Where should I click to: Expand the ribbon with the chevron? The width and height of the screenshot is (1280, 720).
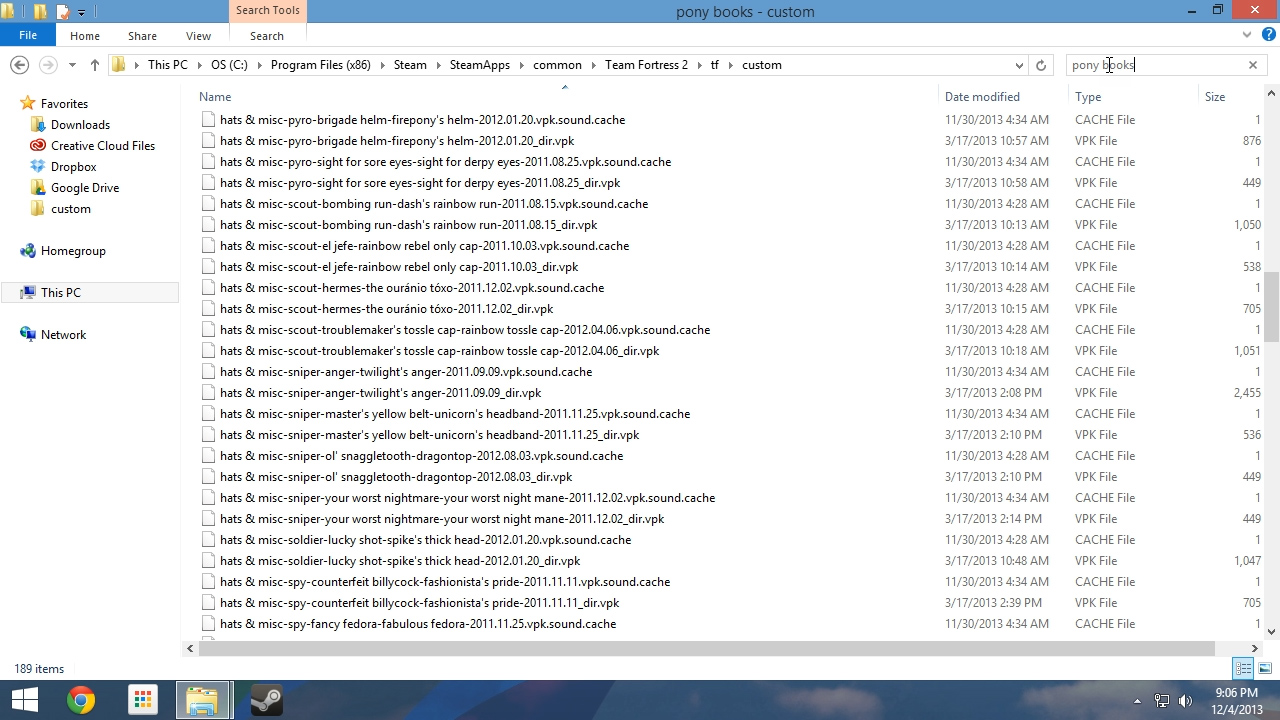coord(1247,35)
